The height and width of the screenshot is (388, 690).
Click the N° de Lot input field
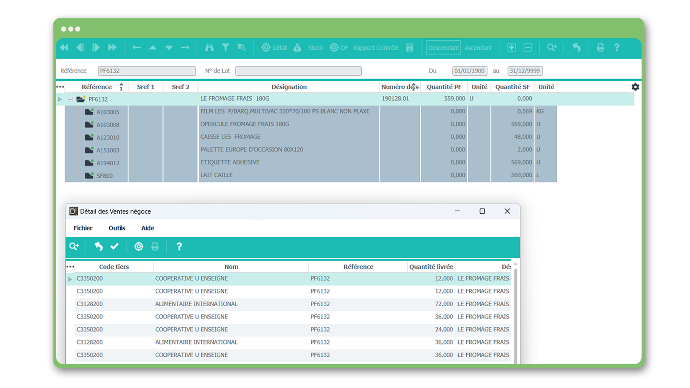(298, 71)
